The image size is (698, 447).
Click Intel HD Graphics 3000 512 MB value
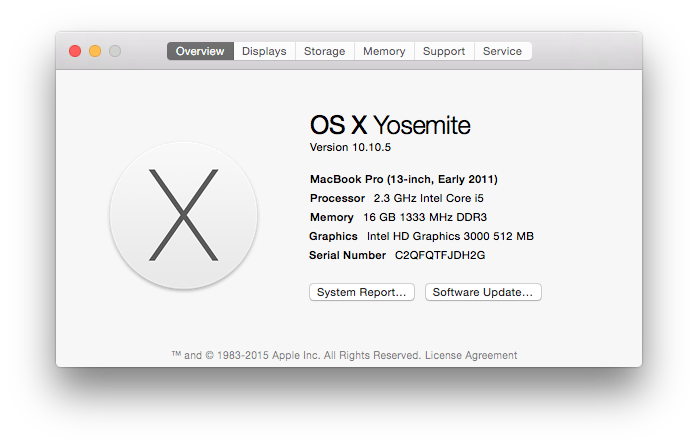pos(450,236)
